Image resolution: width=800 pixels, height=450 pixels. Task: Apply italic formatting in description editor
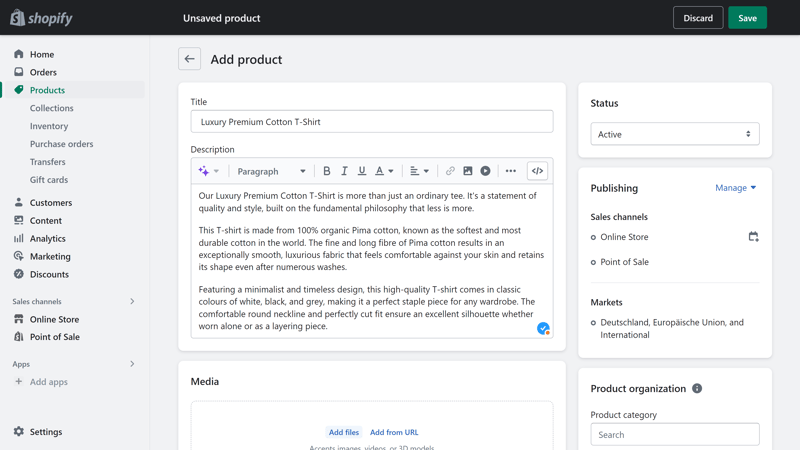pyautogui.click(x=344, y=171)
